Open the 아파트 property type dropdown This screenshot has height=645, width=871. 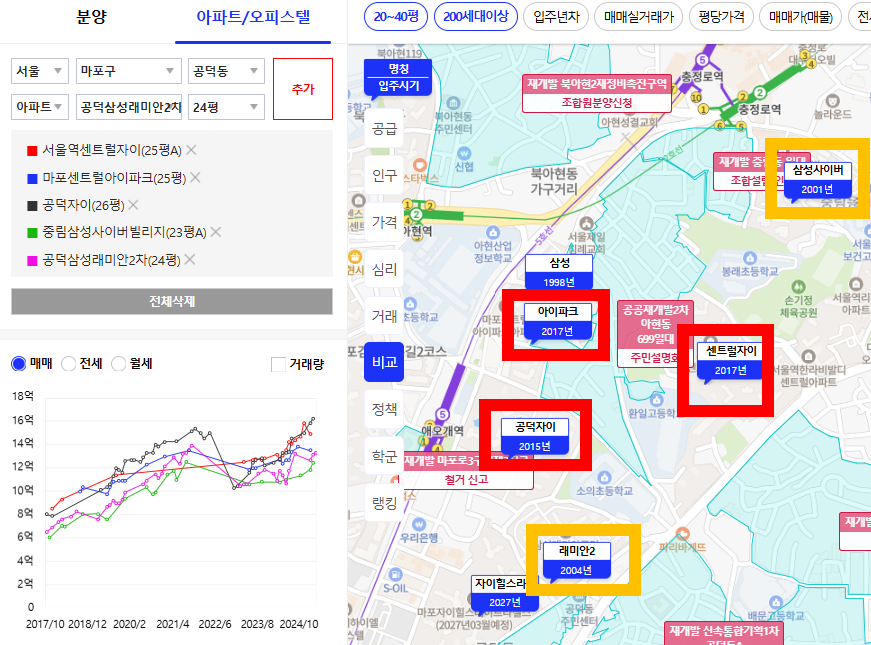(x=39, y=107)
